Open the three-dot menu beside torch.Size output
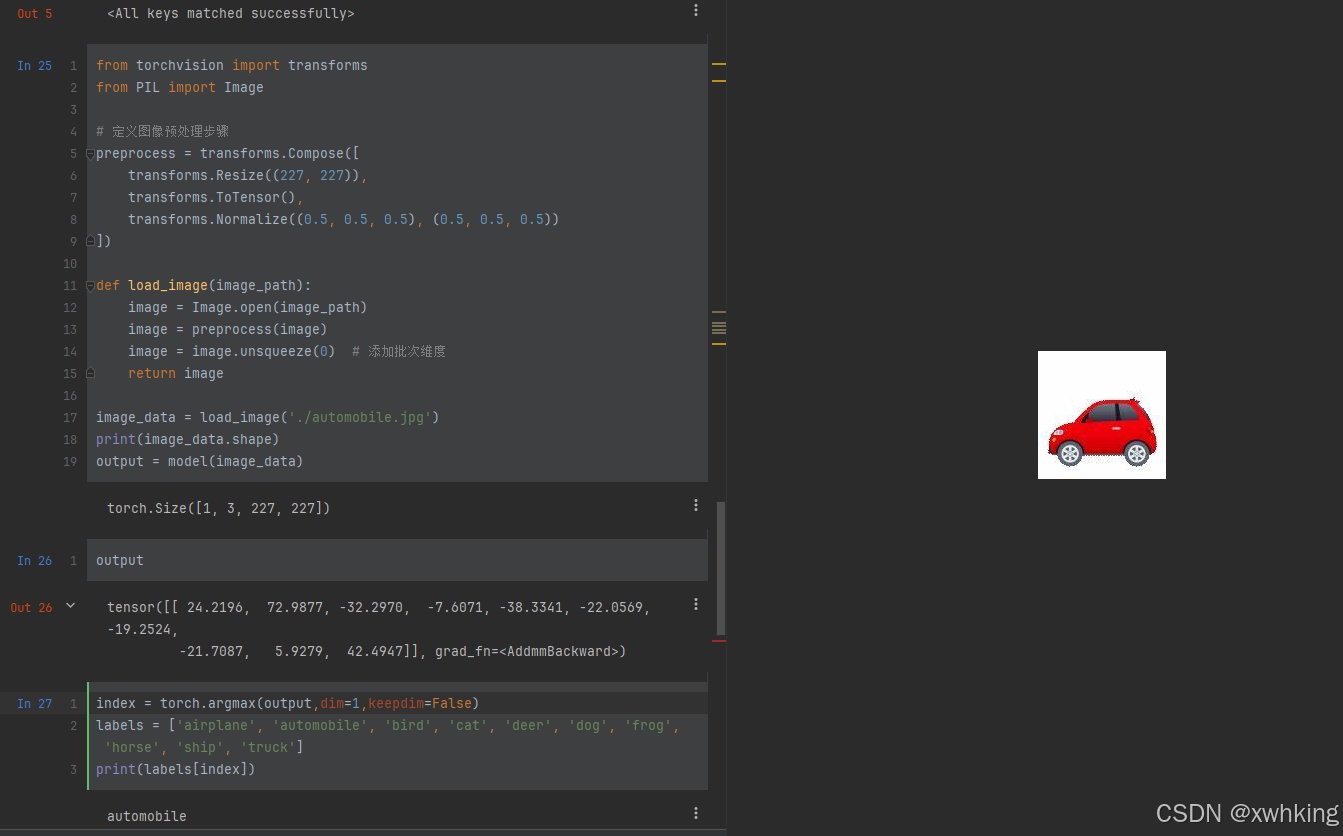Image resolution: width=1343 pixels, height=836 pixels. click(x=696, y=505)
